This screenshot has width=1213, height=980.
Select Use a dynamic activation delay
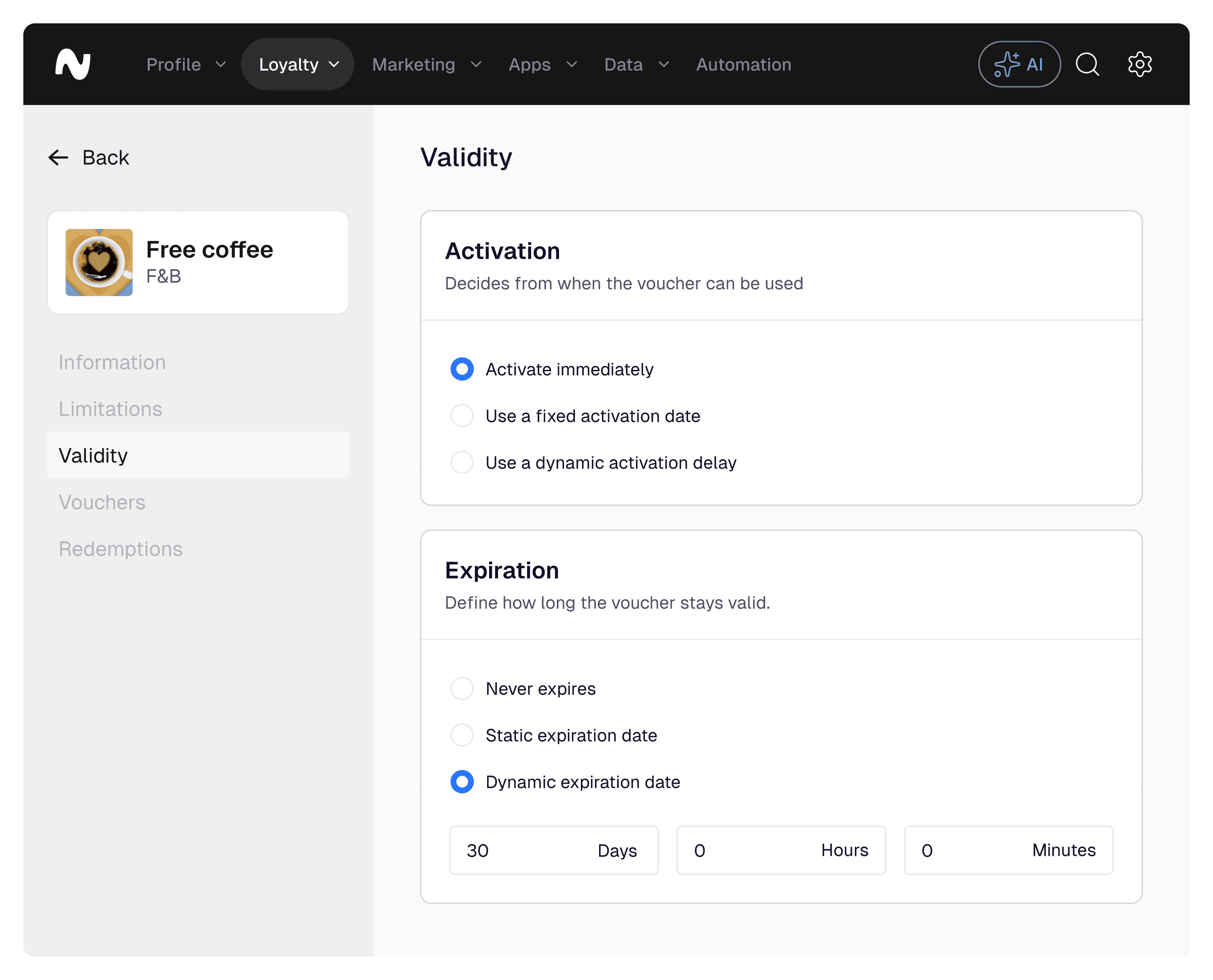pos(462,463)
